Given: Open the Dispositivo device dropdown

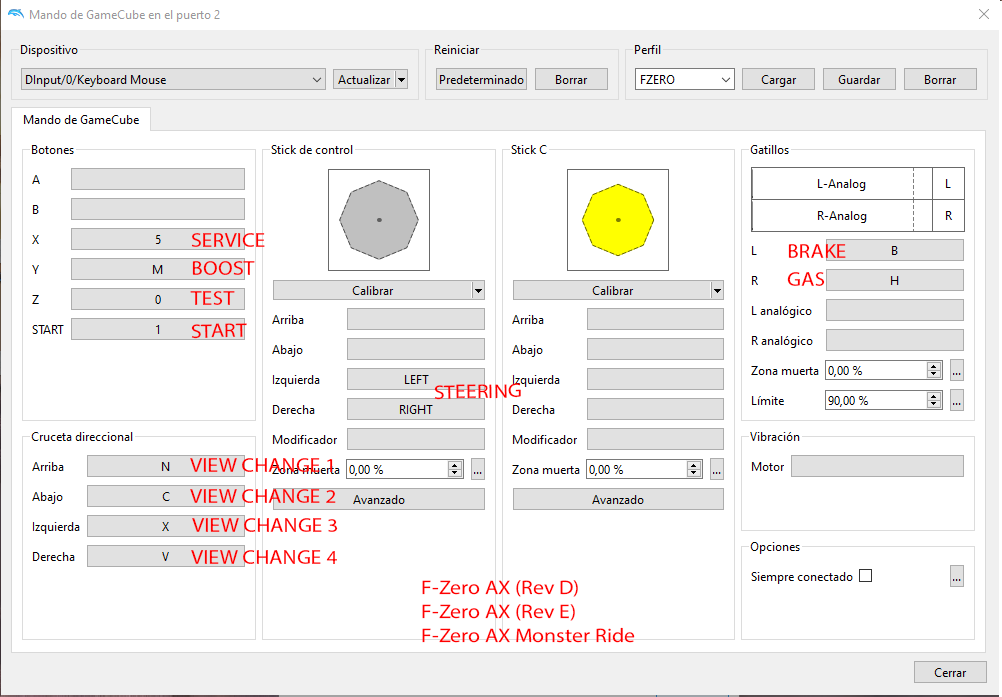Looking at the screenshot, I should point(173,79).
